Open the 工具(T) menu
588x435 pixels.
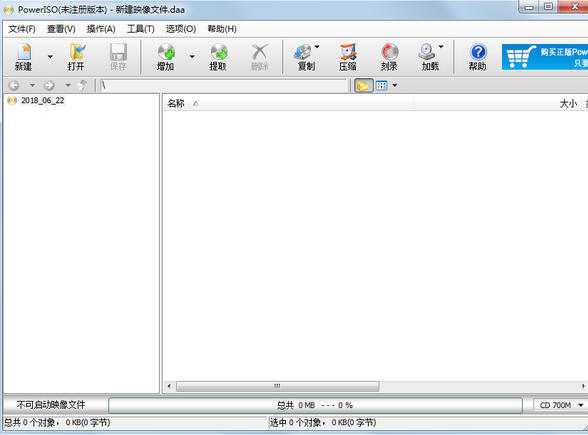click(141, 29)
